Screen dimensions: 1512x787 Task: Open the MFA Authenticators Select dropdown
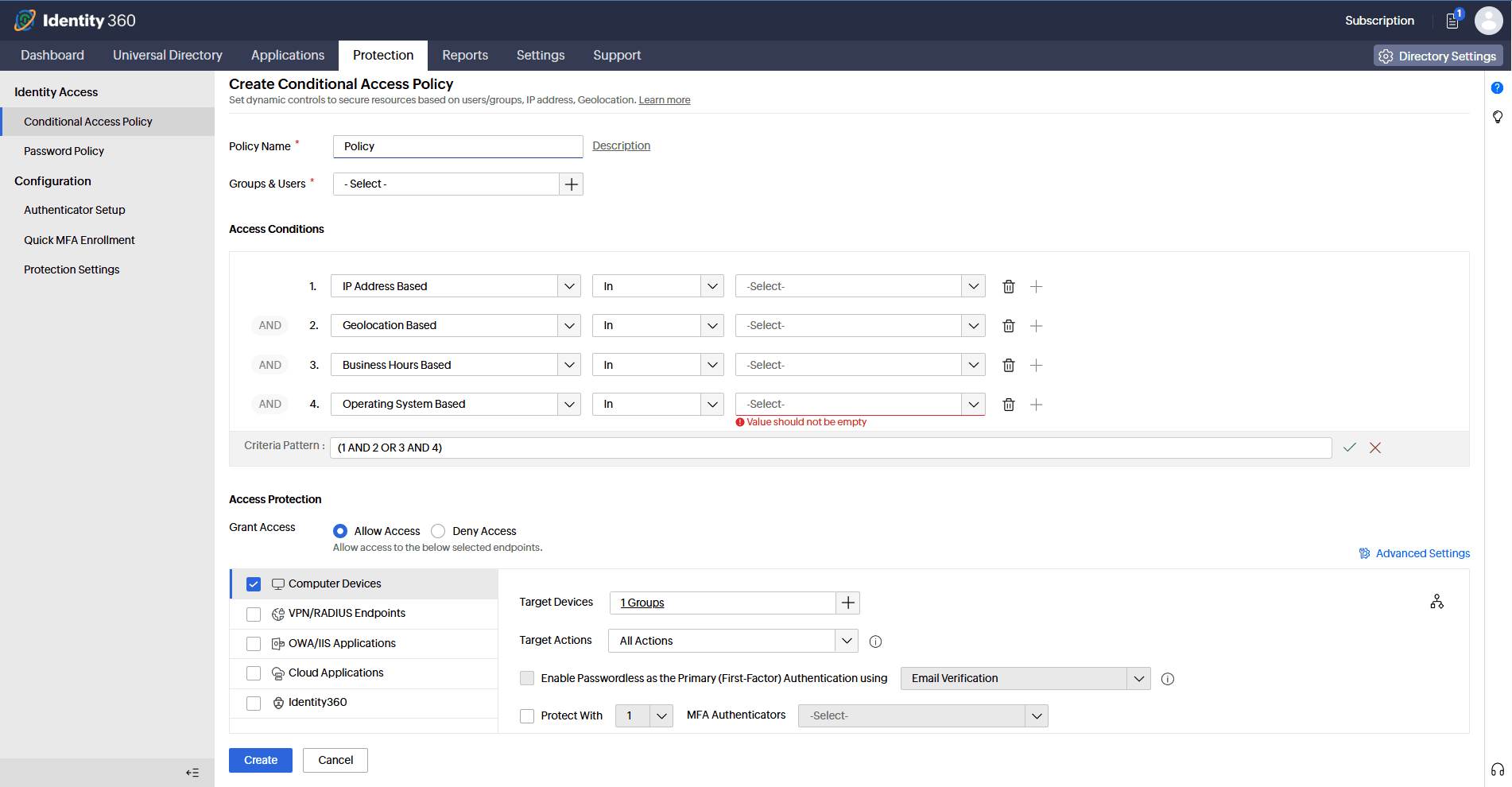coord(923,715)
